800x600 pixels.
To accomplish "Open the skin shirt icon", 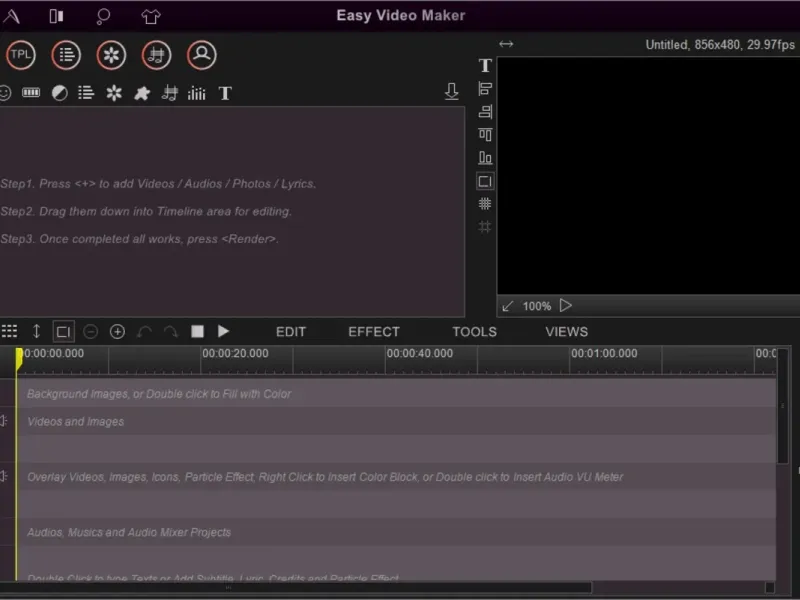I will pyautogui.click(x=151, y=16).
